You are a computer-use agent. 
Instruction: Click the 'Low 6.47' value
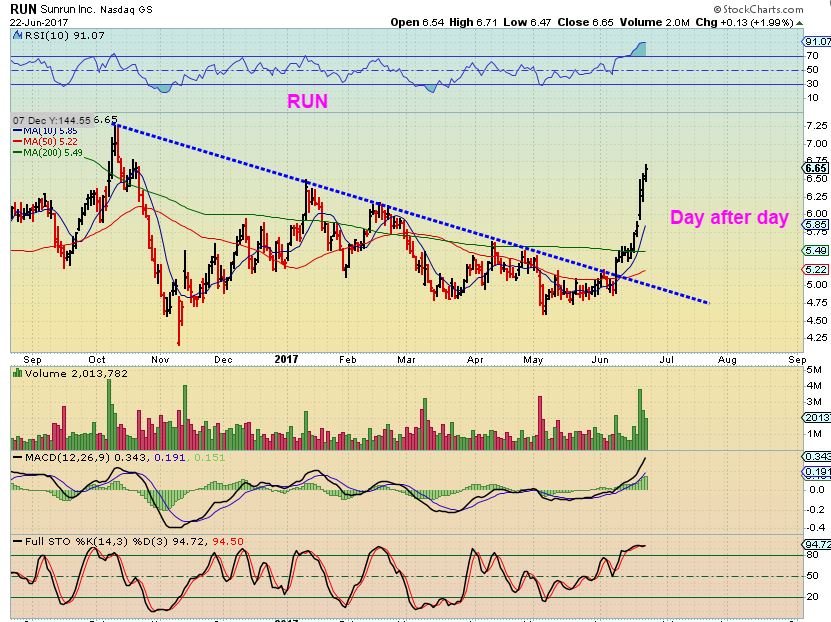point(527,22)
